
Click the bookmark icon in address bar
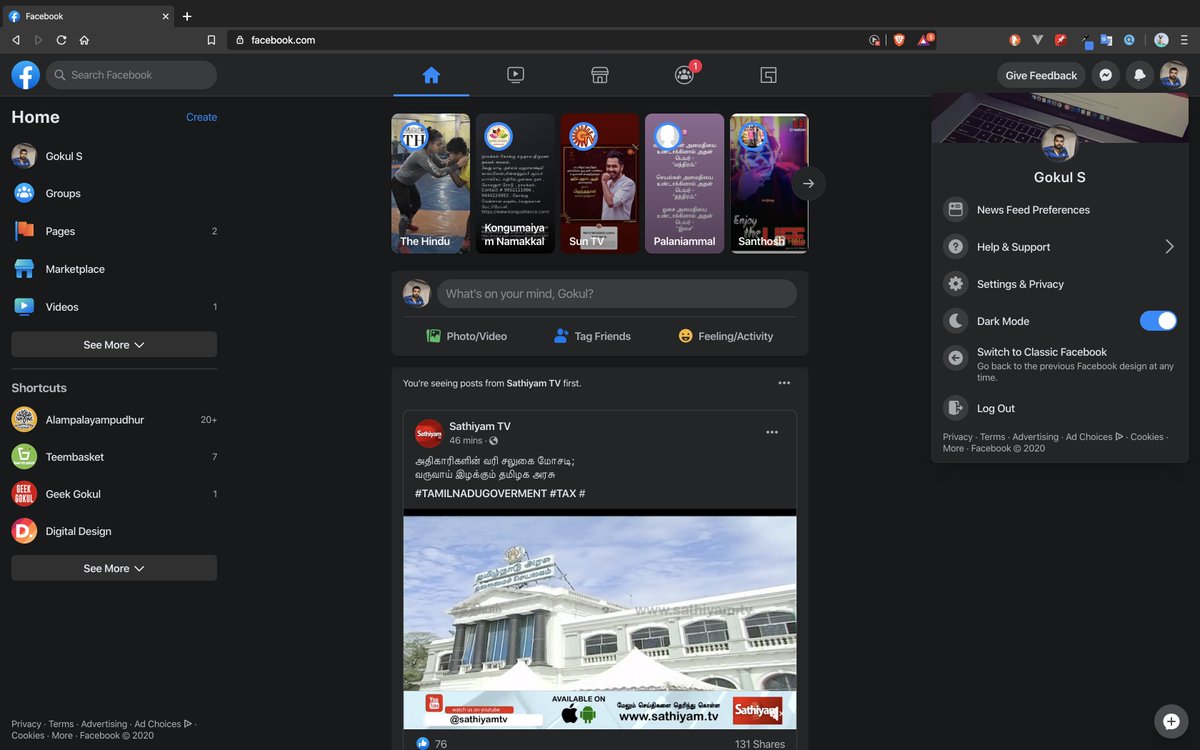[211, 40]
